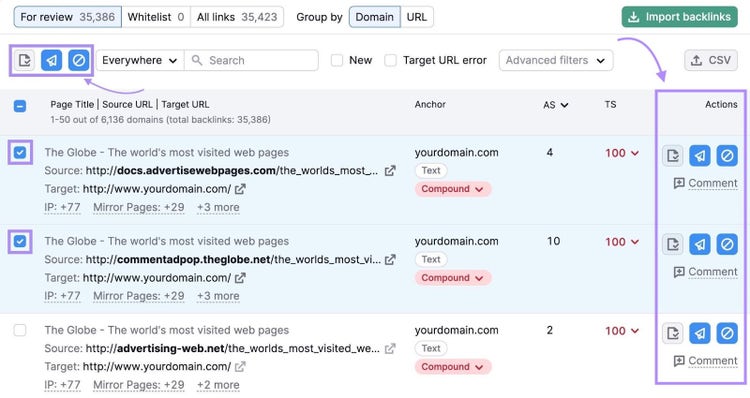Click the TS column header
Image resolution: width=750 pixels, height=398 pixels.
[610, 104]
